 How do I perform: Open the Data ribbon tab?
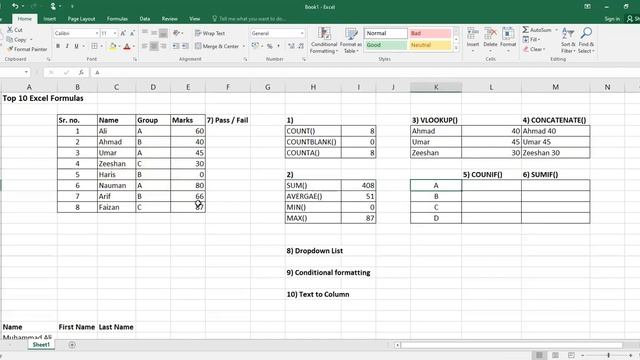click(144, 19)
